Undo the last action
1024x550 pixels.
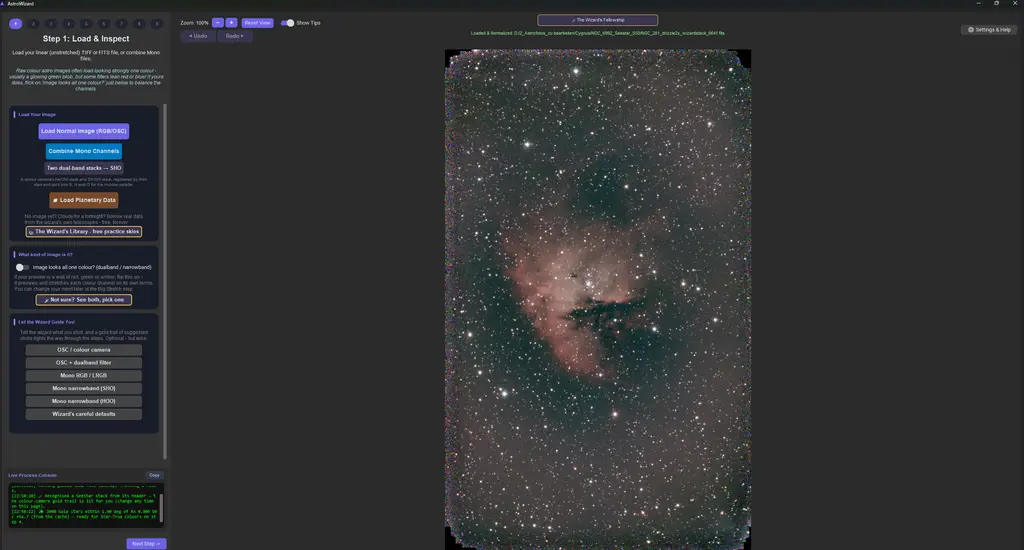[198, 36]
